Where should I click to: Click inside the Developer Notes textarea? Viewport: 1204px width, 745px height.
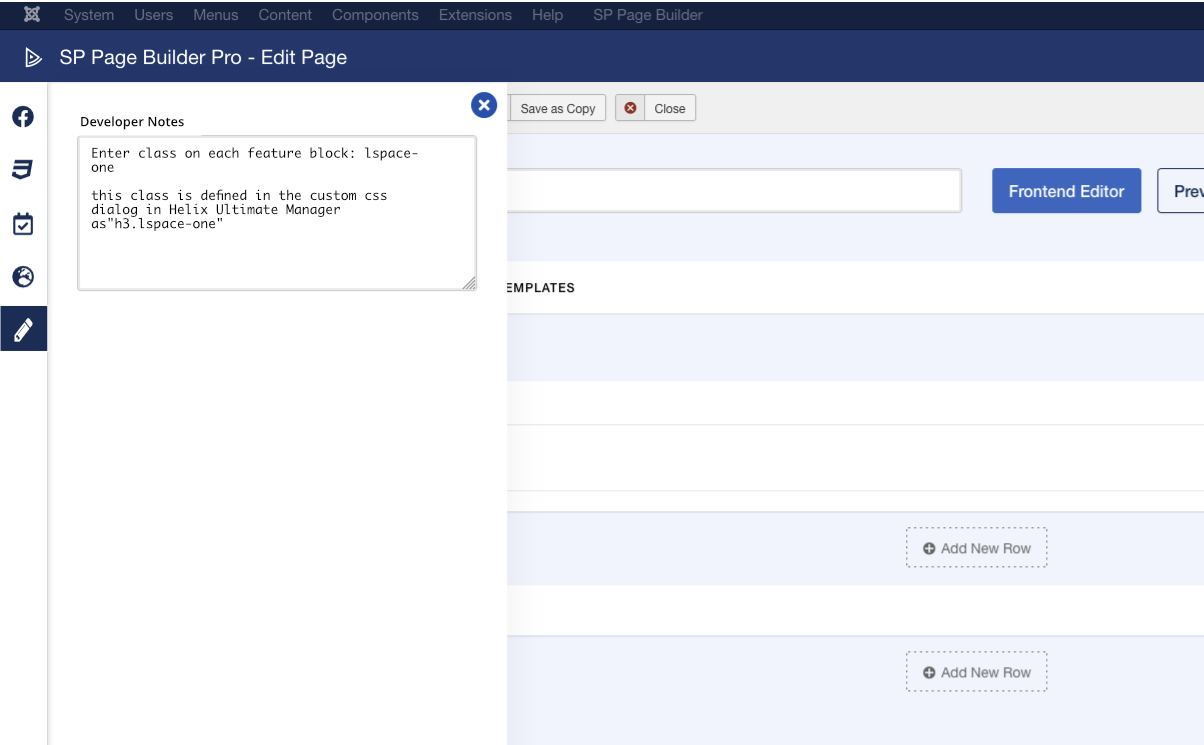click(277, 214)
